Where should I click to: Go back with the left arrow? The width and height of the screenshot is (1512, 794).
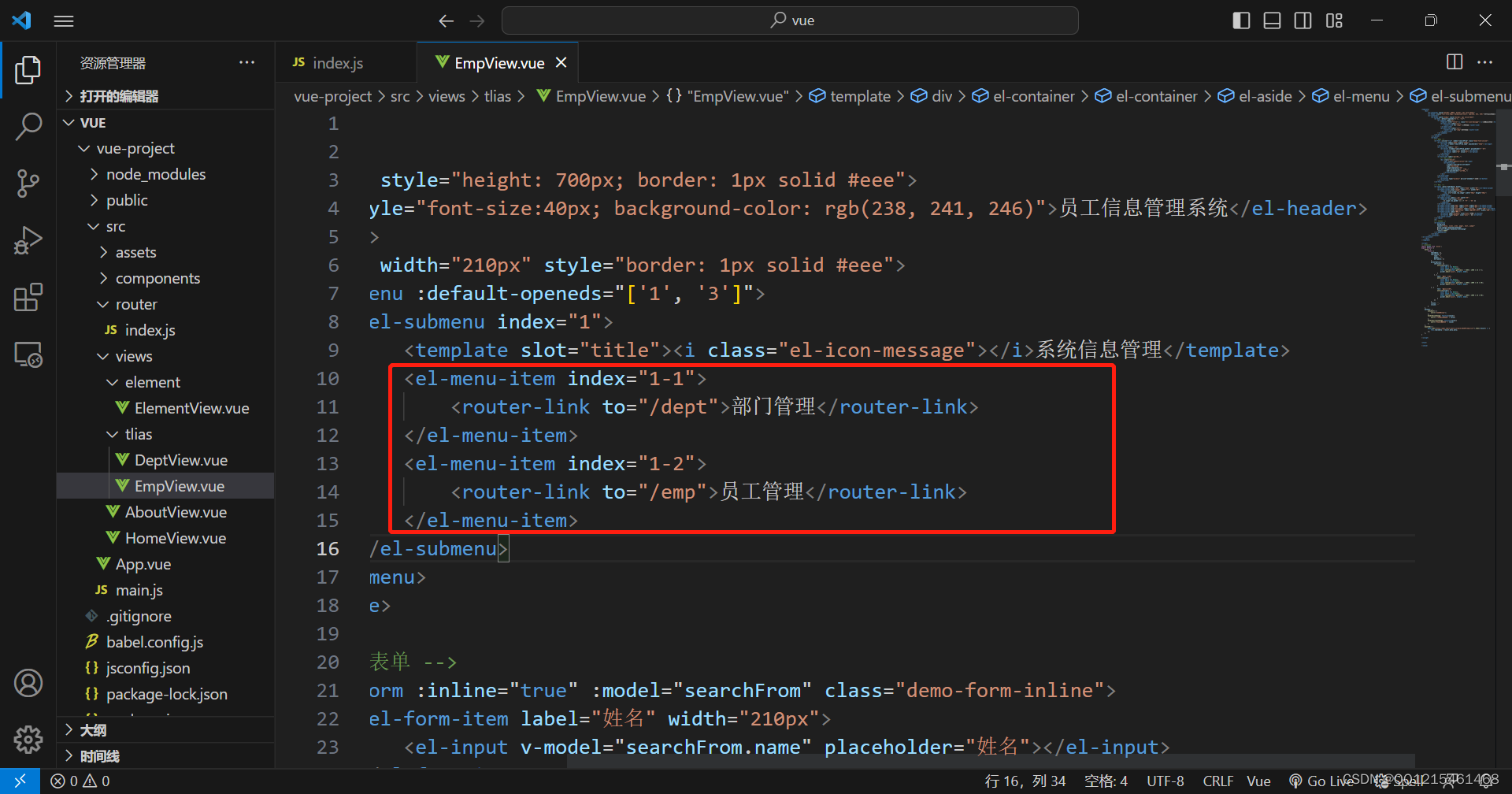(447, 21)
